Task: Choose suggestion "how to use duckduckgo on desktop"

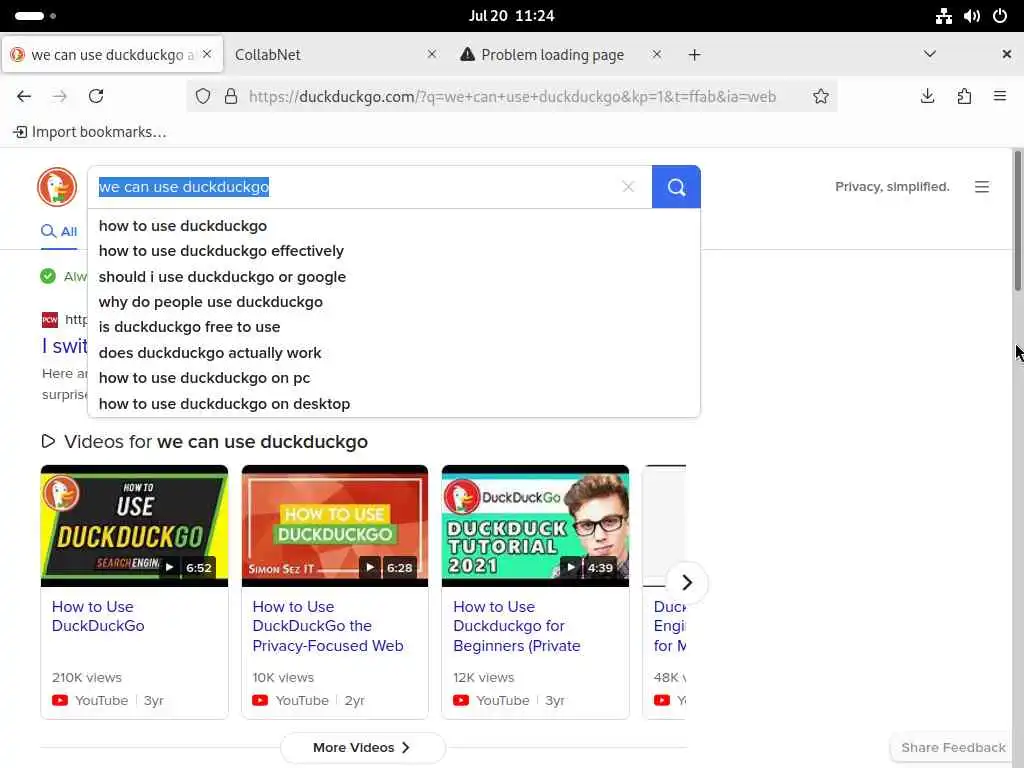Action: tap(394, 404)
